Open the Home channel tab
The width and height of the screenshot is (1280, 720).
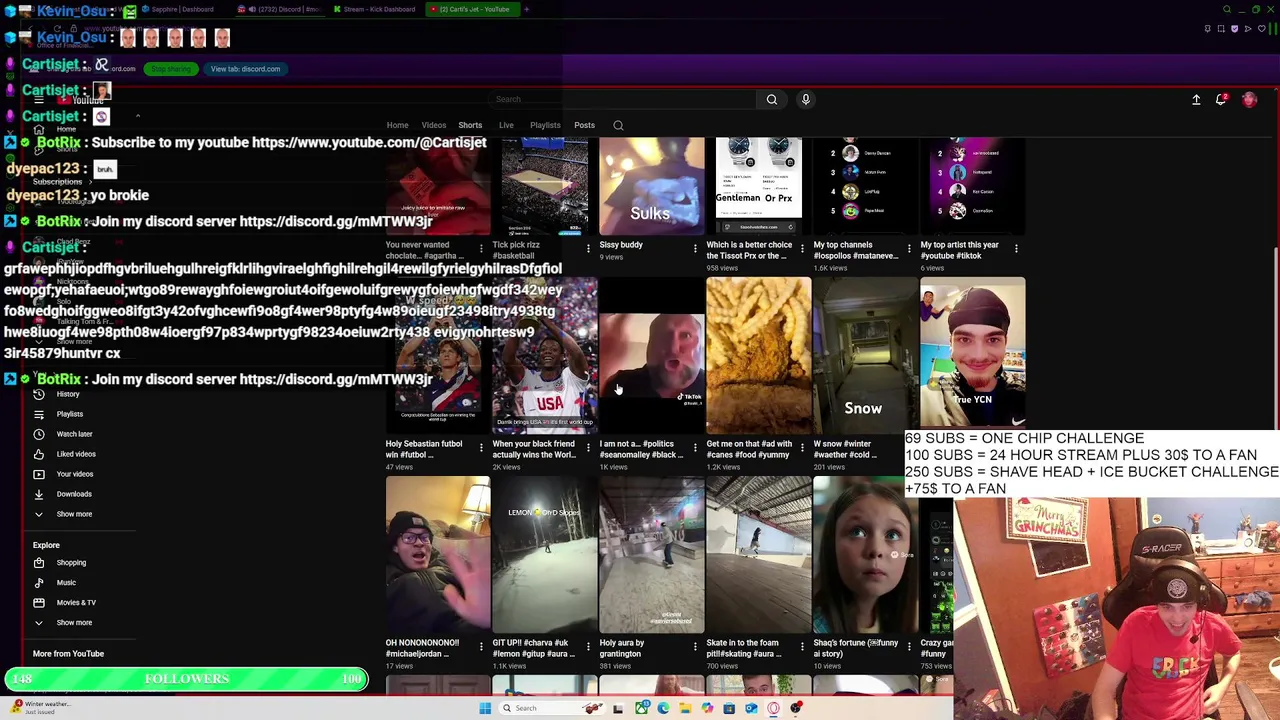pyautogui.click(x=397, y=125)
